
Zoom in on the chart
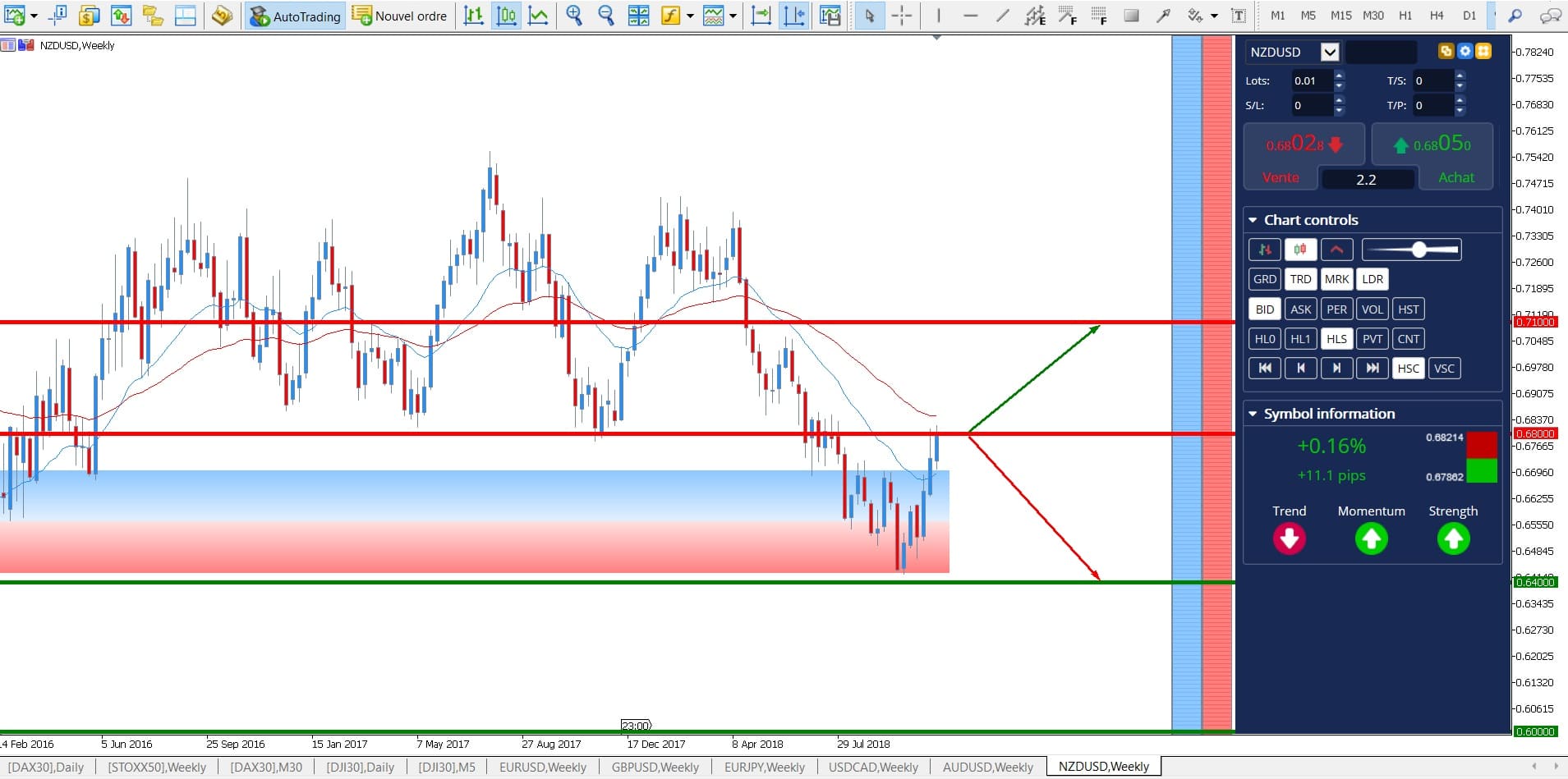[x=574, y=16]
